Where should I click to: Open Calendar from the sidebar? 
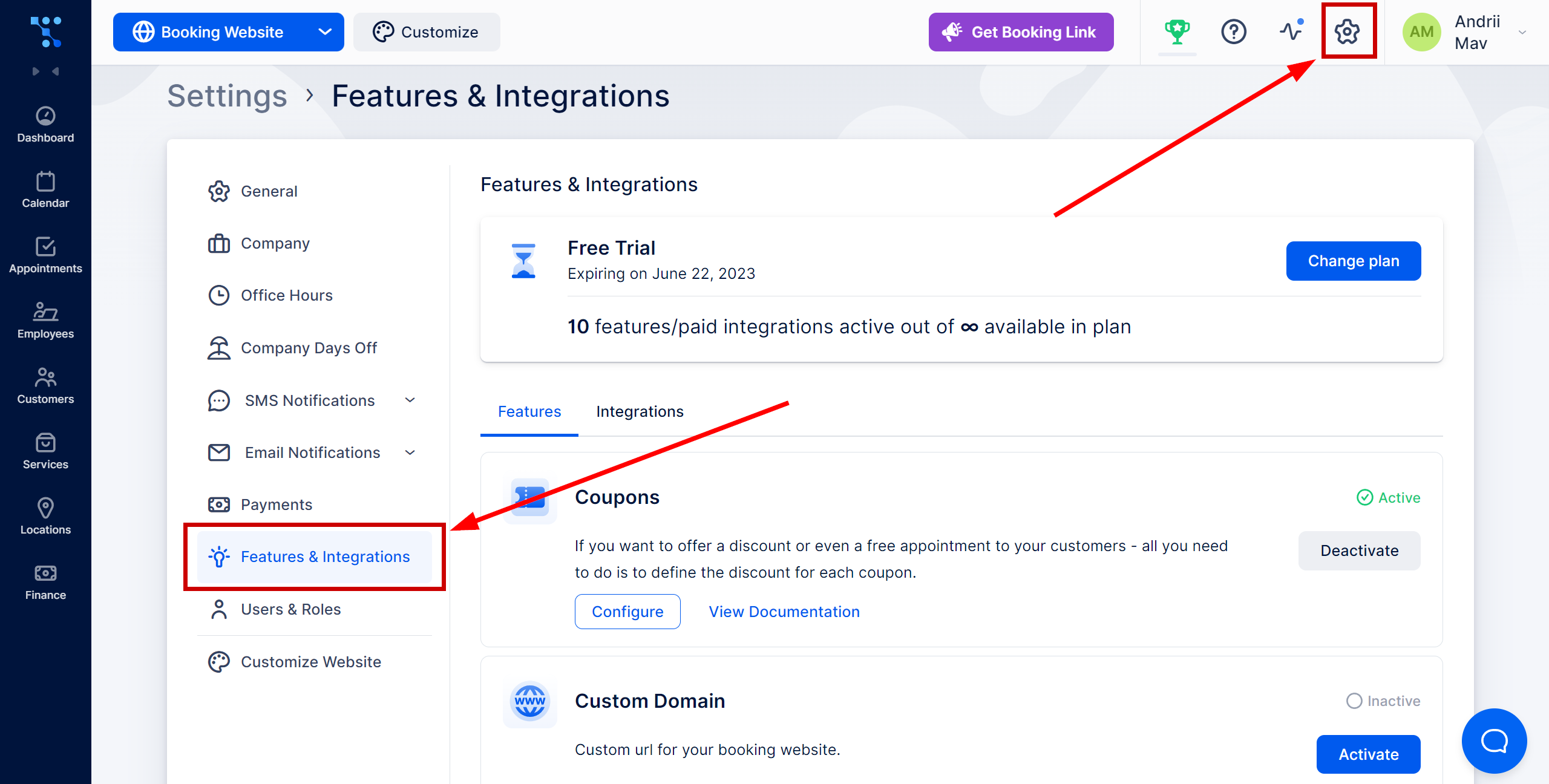click(x=45, y=191)
